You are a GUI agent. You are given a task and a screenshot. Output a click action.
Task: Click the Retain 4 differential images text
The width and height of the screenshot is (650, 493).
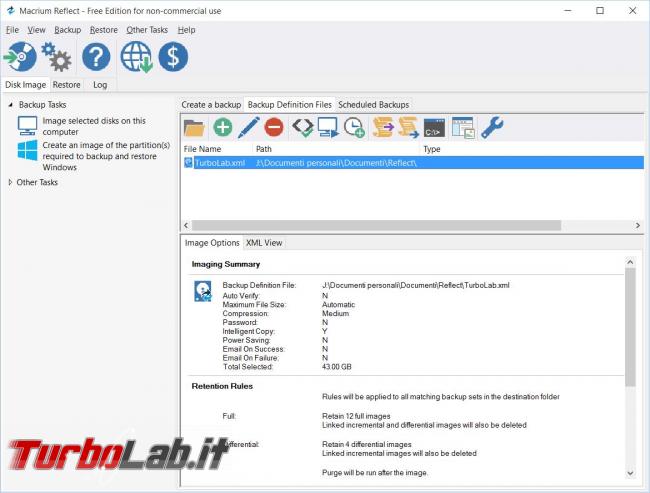pos(366,444)
